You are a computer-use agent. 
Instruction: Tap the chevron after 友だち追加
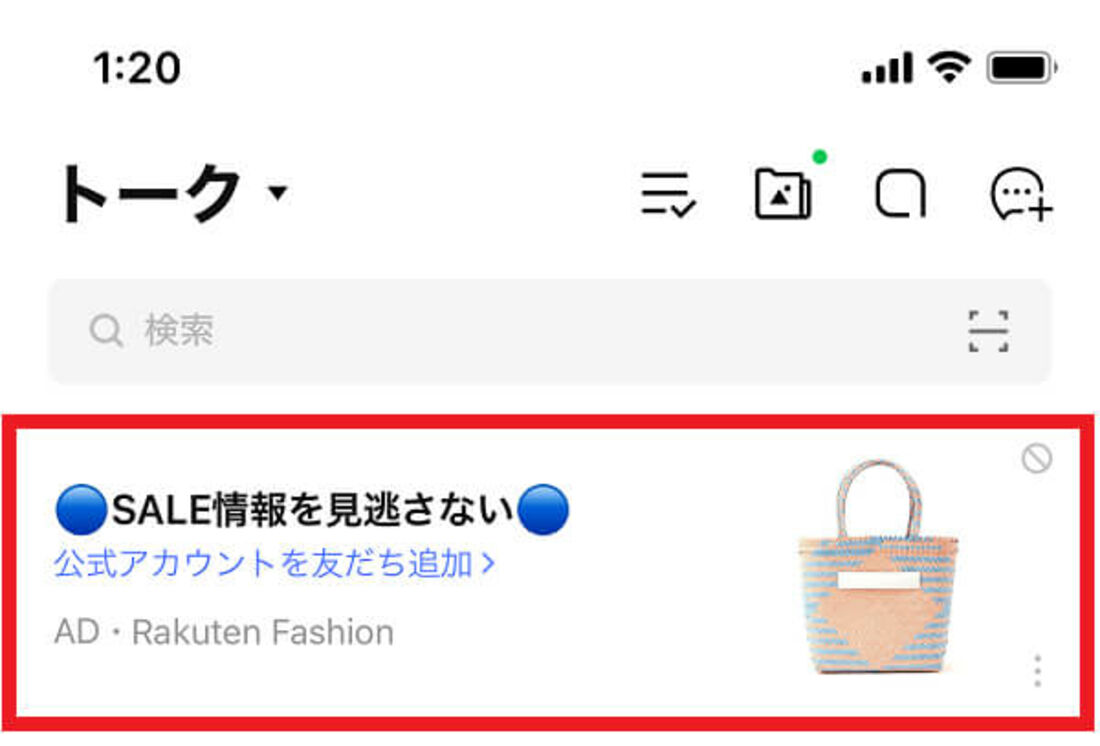click(x=488, y=563)
